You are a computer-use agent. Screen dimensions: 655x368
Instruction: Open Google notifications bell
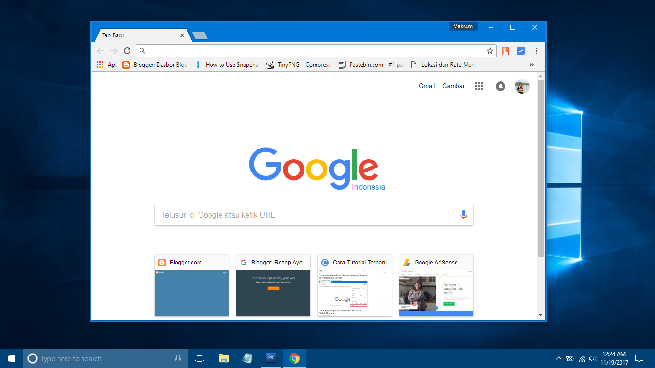(x=500, y=86)
